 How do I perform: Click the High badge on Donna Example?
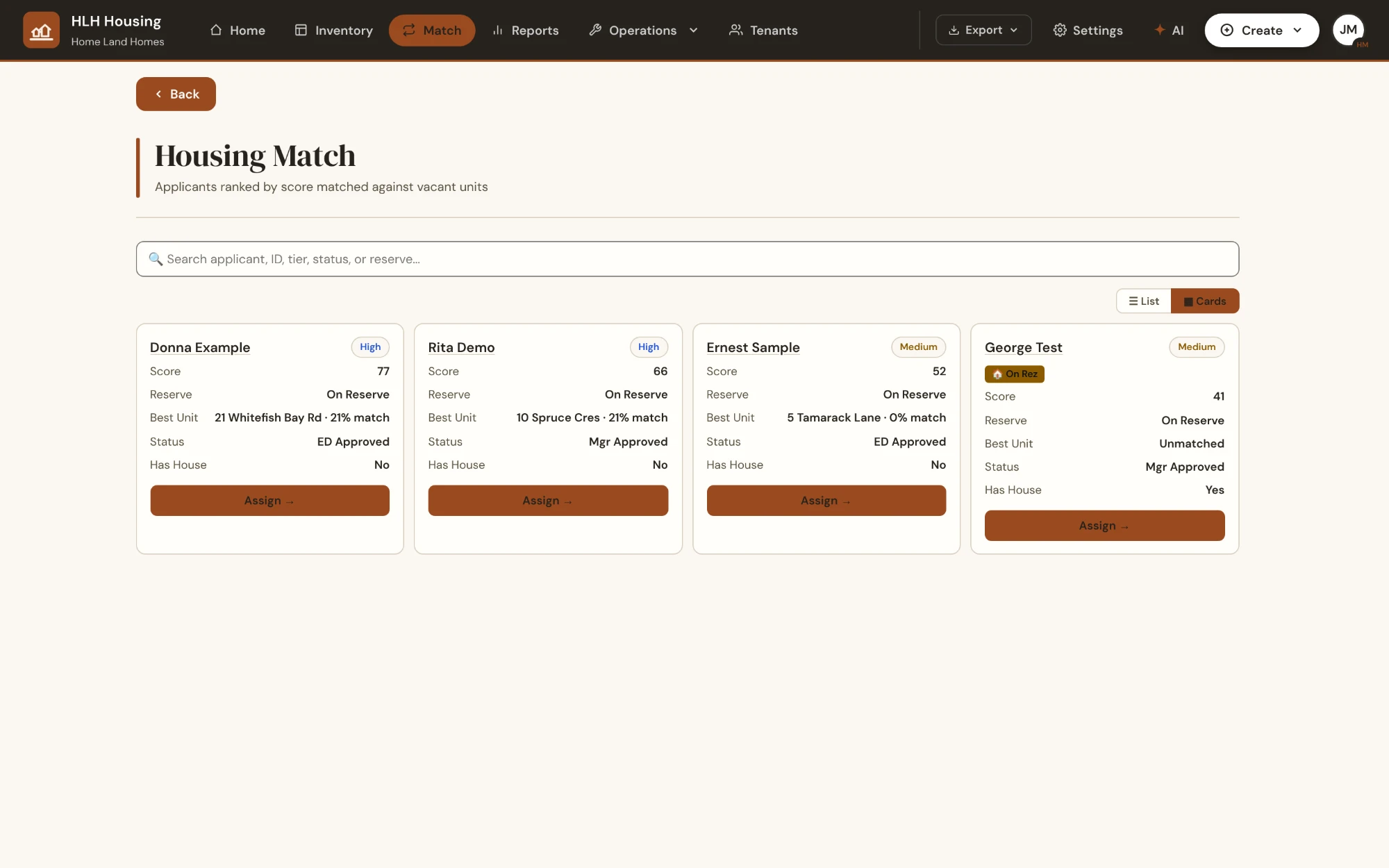[x=370, y=347]
